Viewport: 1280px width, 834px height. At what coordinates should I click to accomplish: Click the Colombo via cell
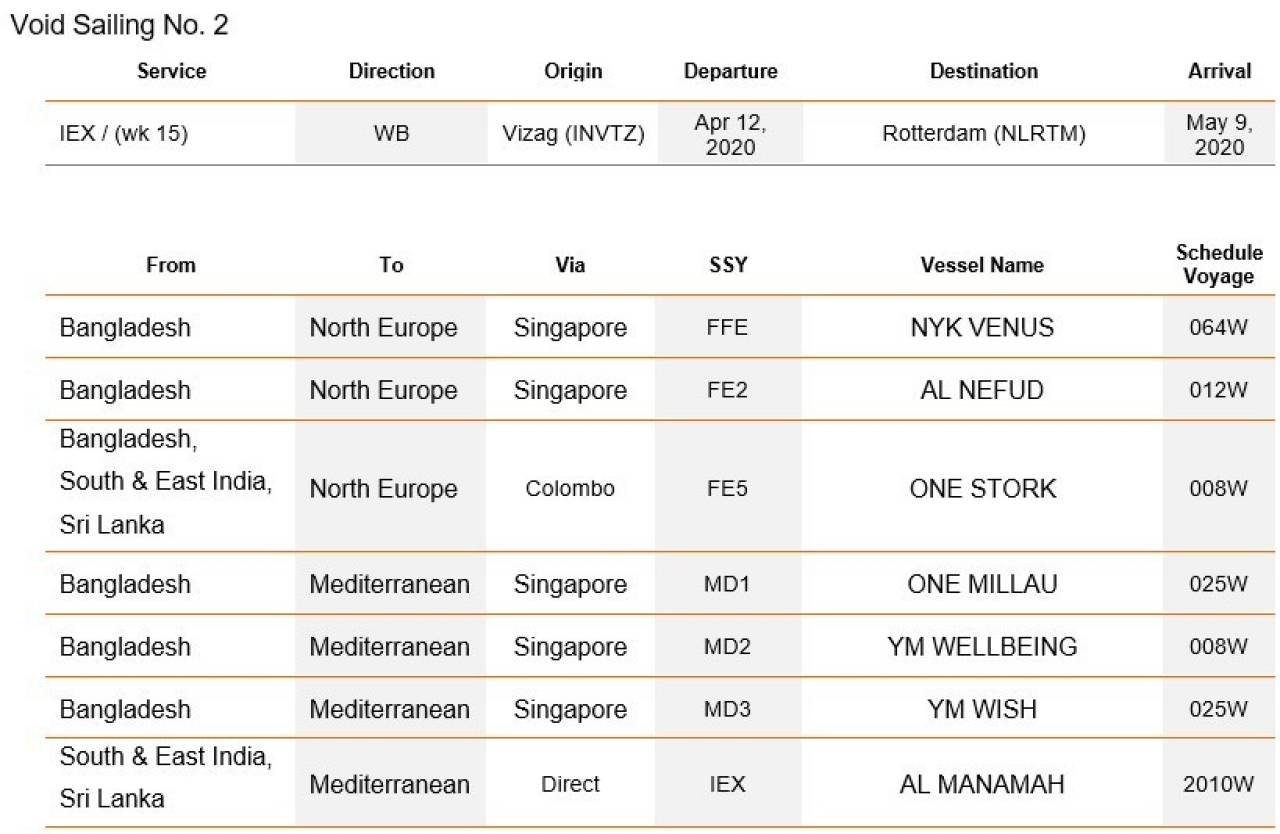pyautogui.click(x=570, y=489)
